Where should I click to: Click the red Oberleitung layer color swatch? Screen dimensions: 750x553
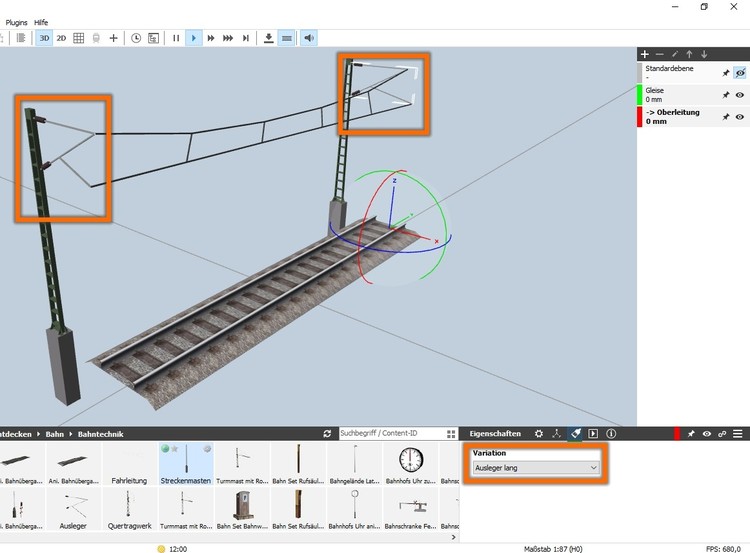640,117
